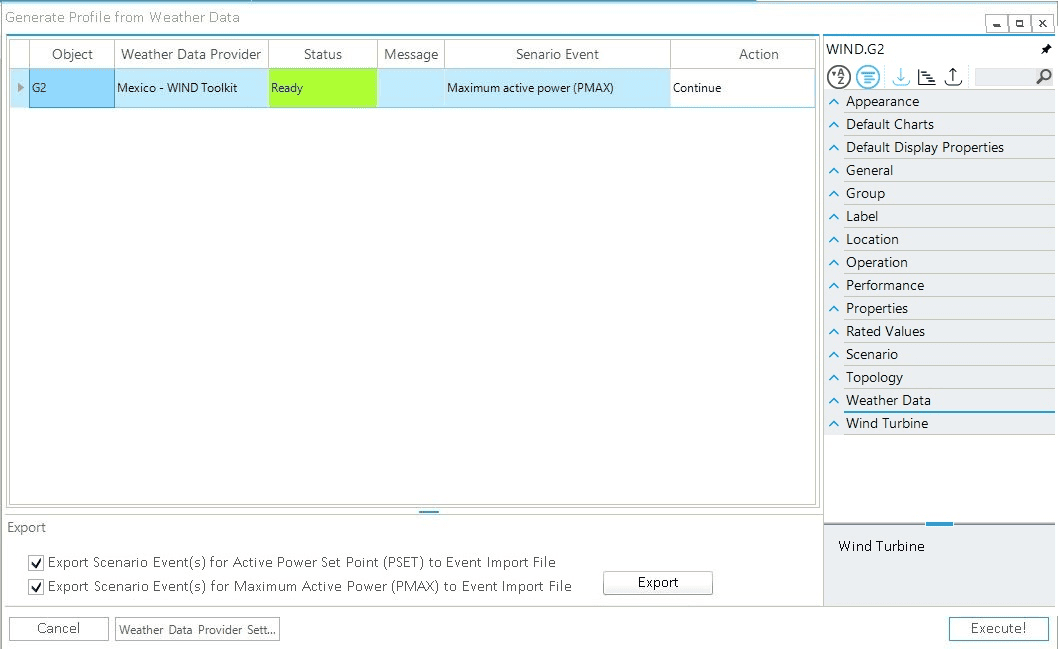
Task: Sort properties alphabetically with A-Z icon
Action: click(839, 76)
